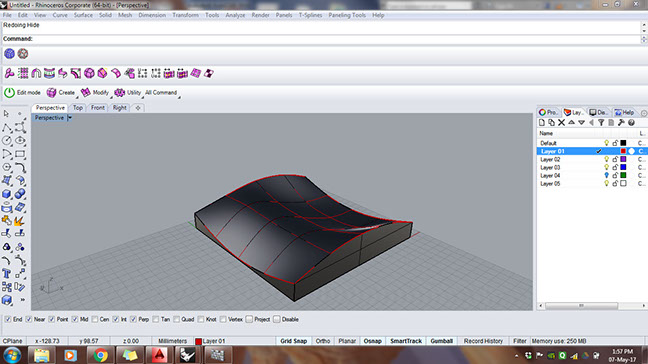
Task: Toggle Ortho in status bar
Action: 323,341
